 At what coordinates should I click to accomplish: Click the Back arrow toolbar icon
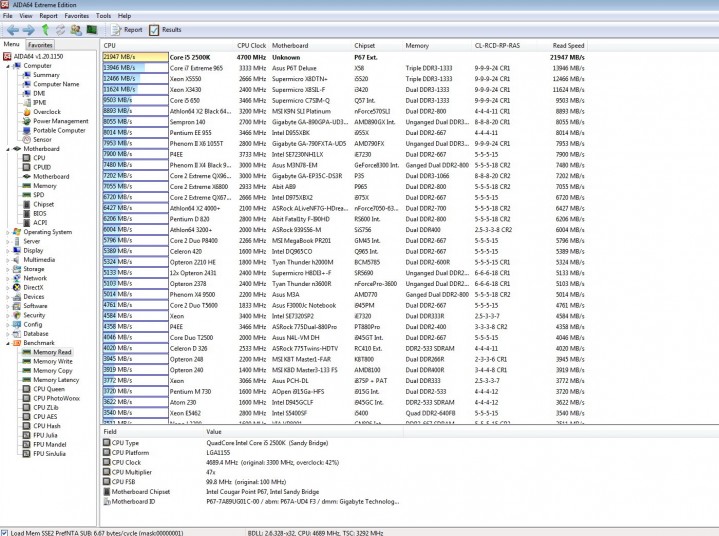tap(12, 30)
